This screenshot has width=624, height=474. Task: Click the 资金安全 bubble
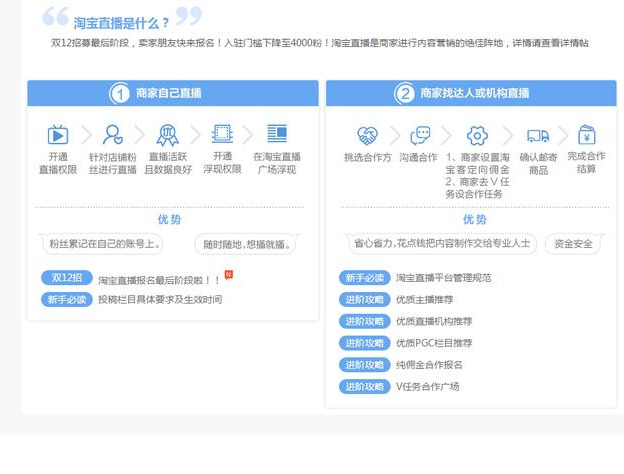coord(573,244)
